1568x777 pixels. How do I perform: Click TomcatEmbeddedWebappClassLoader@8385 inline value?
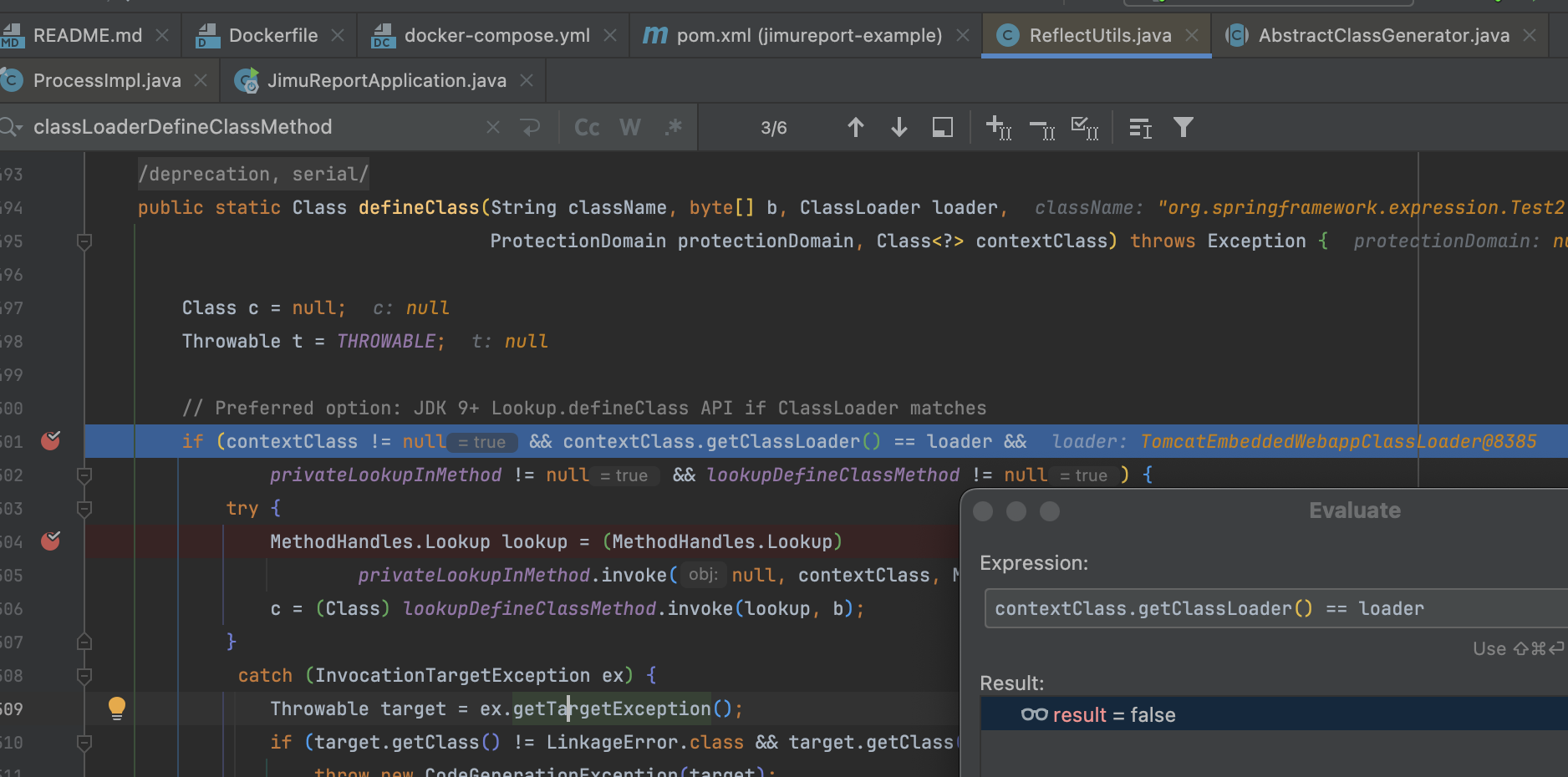[x=1338, y=441]
